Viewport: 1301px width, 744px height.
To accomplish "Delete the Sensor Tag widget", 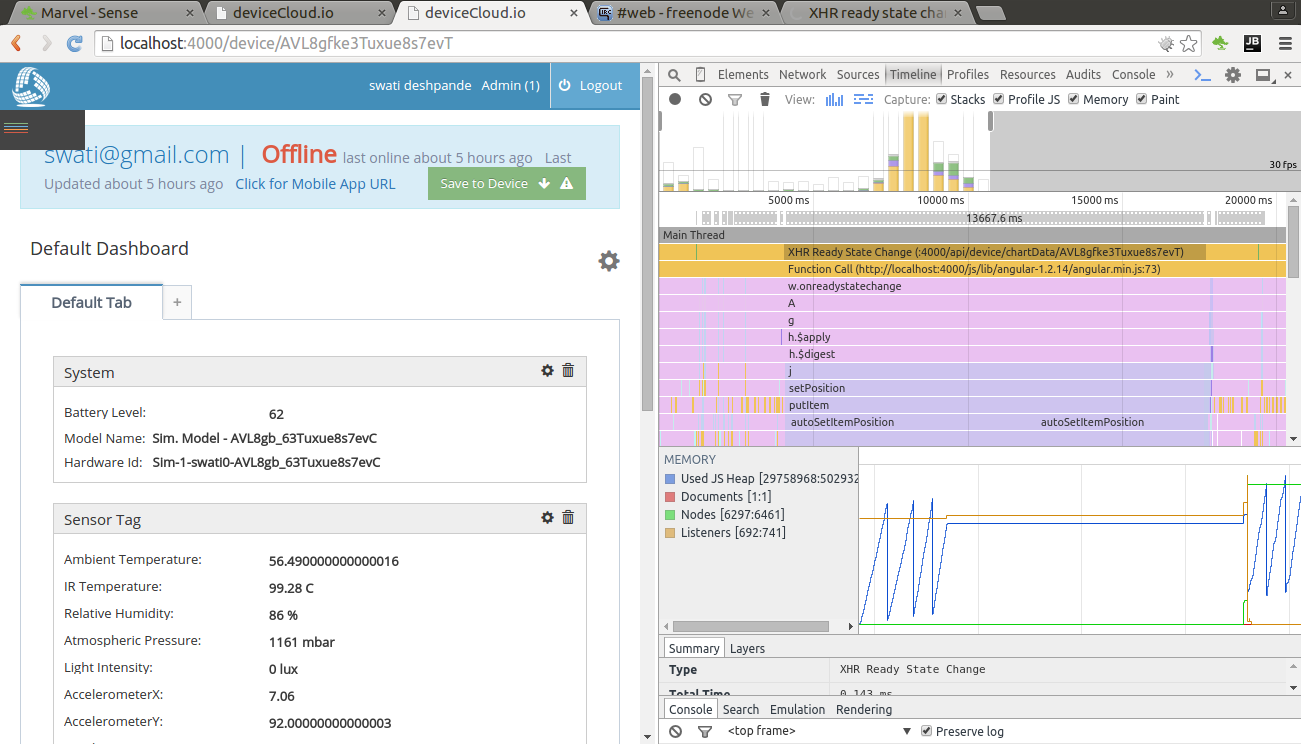I will [x=568, y=518].
